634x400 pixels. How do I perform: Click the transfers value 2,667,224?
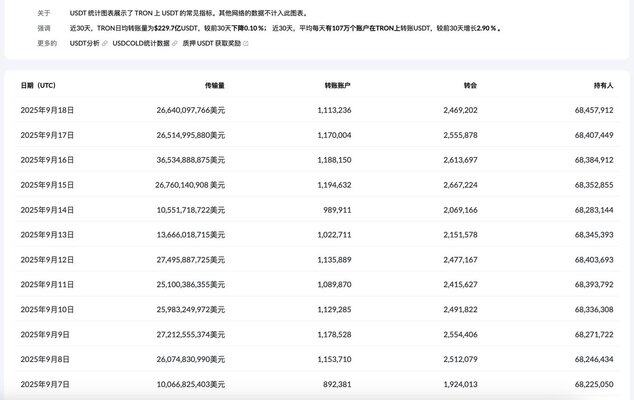(460, 185)
